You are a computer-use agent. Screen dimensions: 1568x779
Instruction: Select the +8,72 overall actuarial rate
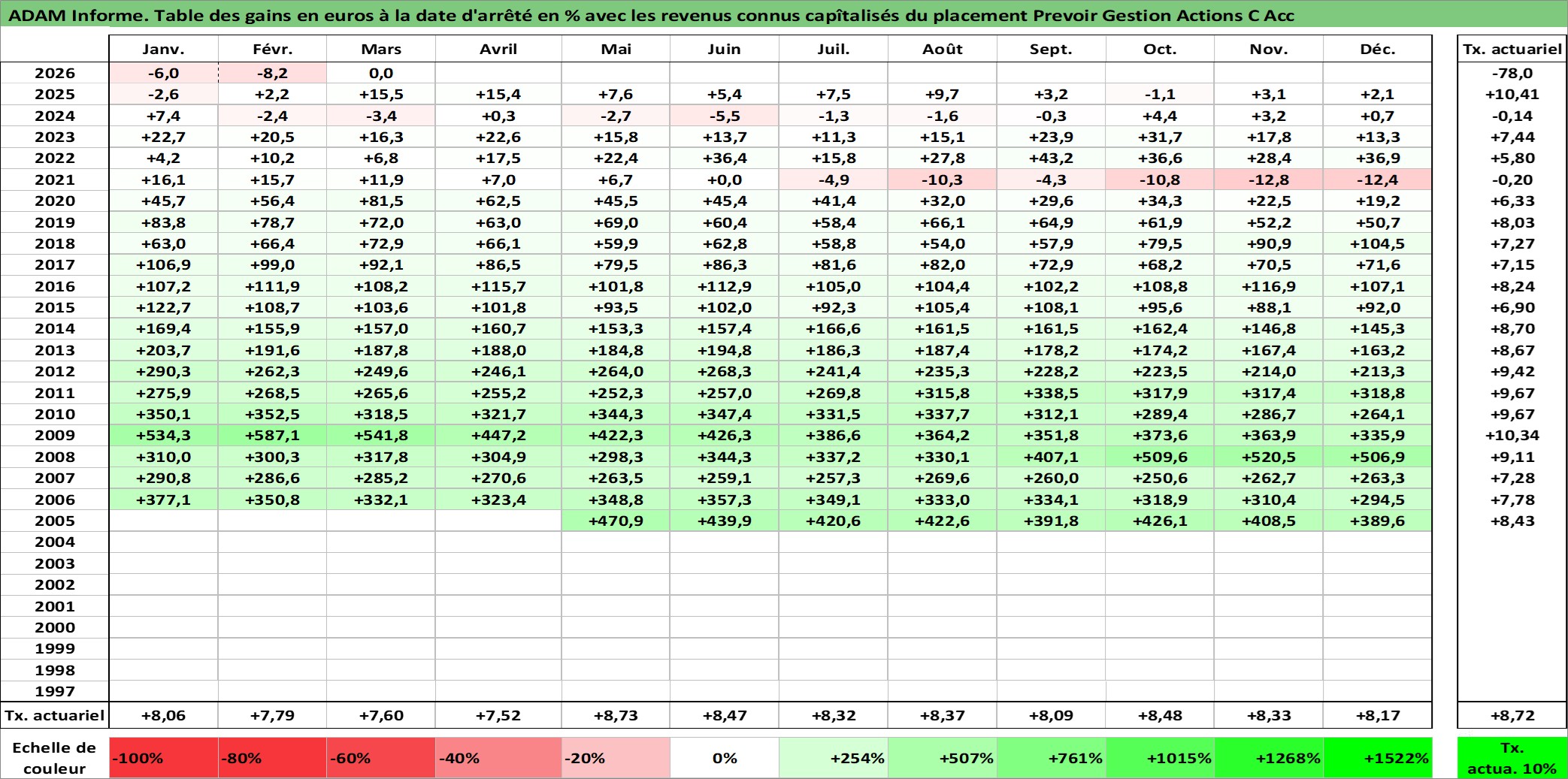click(x=1512, y=715)
